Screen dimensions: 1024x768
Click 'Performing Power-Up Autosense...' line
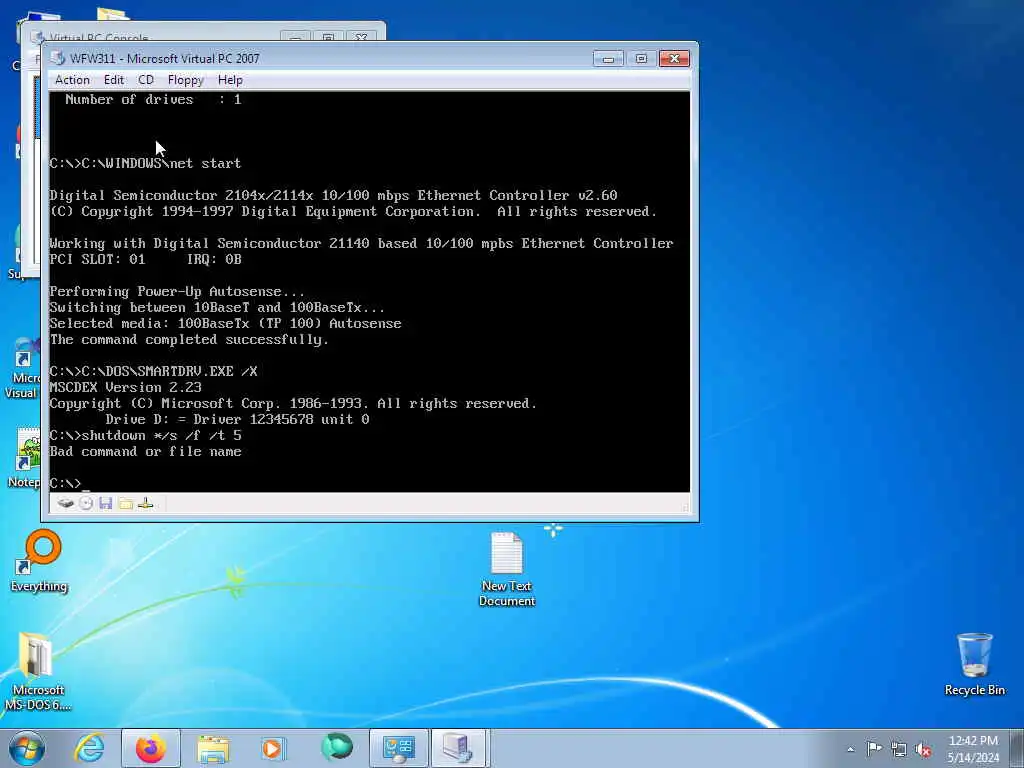pos(177,291)
